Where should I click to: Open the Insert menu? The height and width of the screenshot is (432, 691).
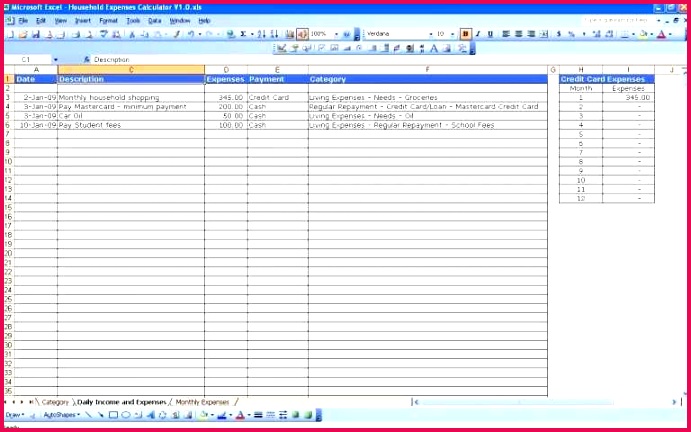pyautogui.click(x=82, y=21)
